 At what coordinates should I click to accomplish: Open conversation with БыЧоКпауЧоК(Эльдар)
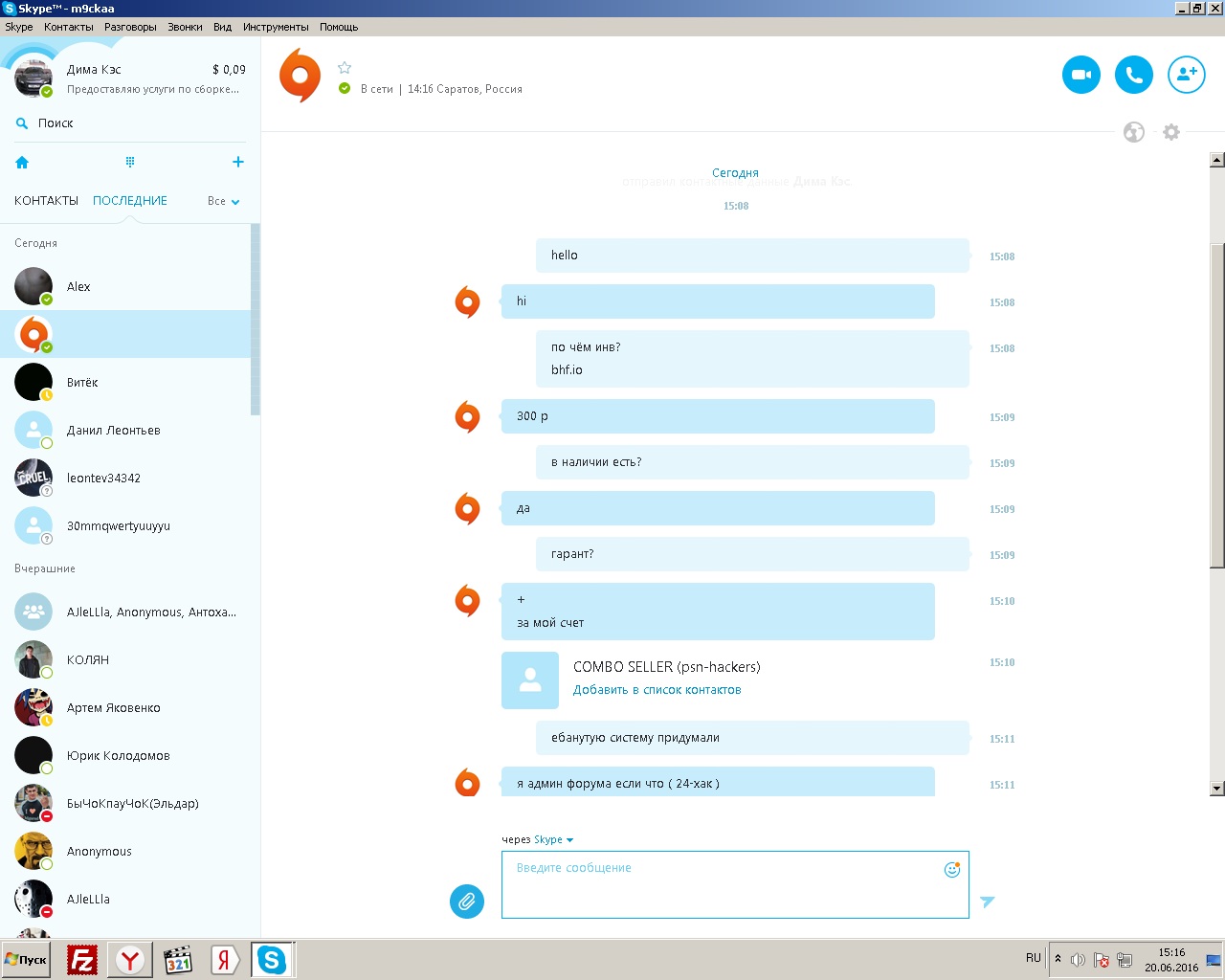point(125,803)
